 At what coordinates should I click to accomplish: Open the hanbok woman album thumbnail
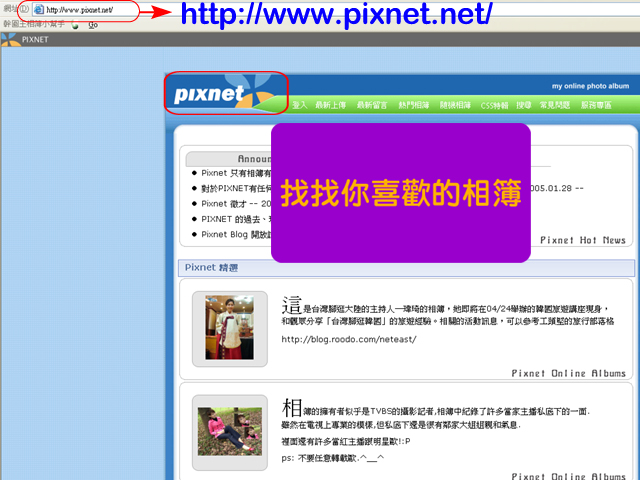229,328
